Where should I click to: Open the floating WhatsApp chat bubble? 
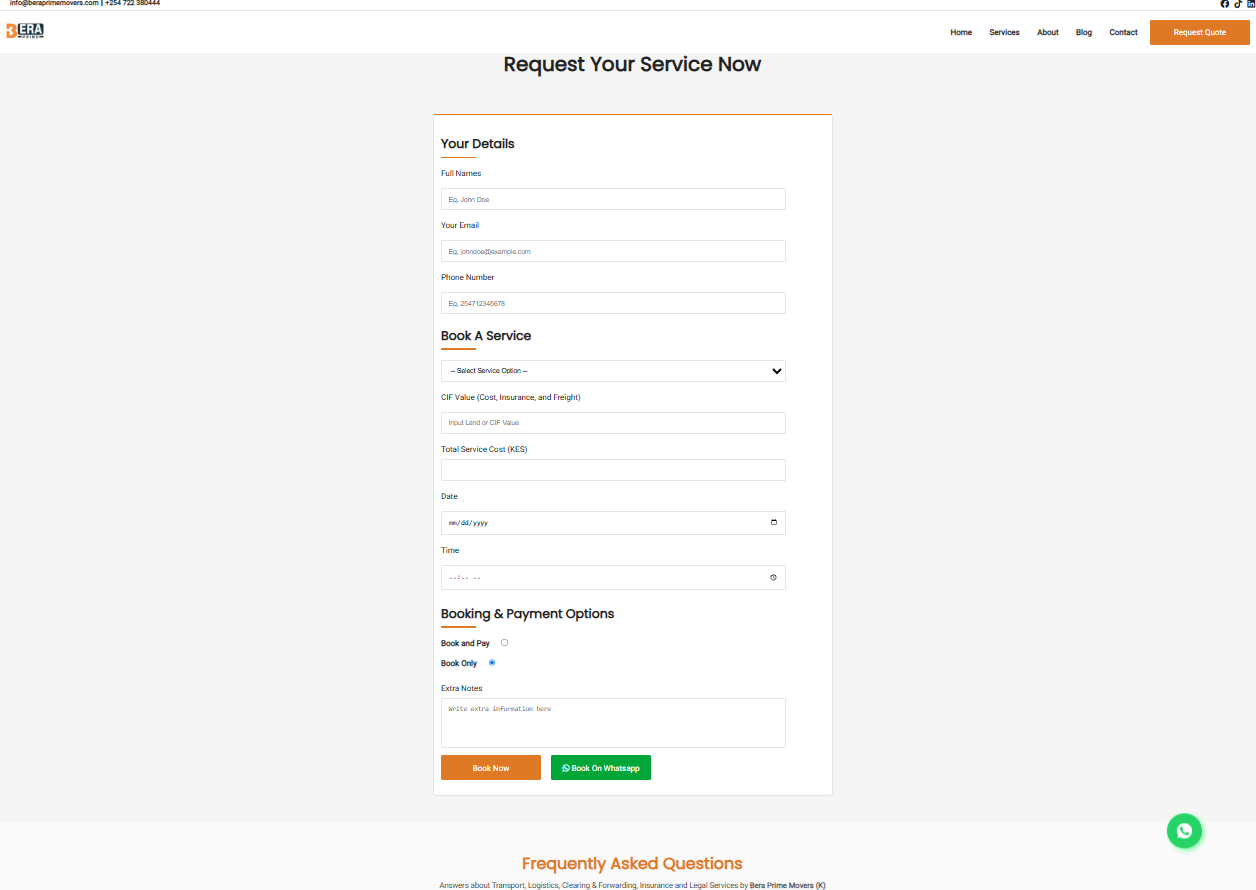1184,830
